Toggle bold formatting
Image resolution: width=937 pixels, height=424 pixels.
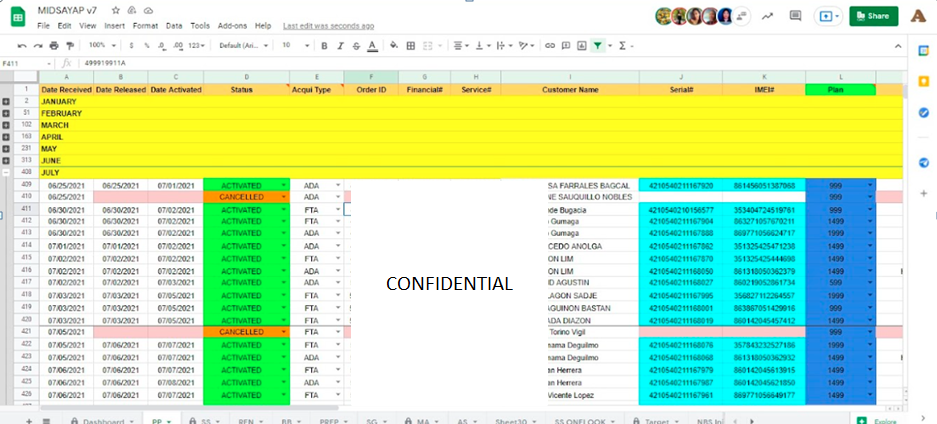[324, 45]
